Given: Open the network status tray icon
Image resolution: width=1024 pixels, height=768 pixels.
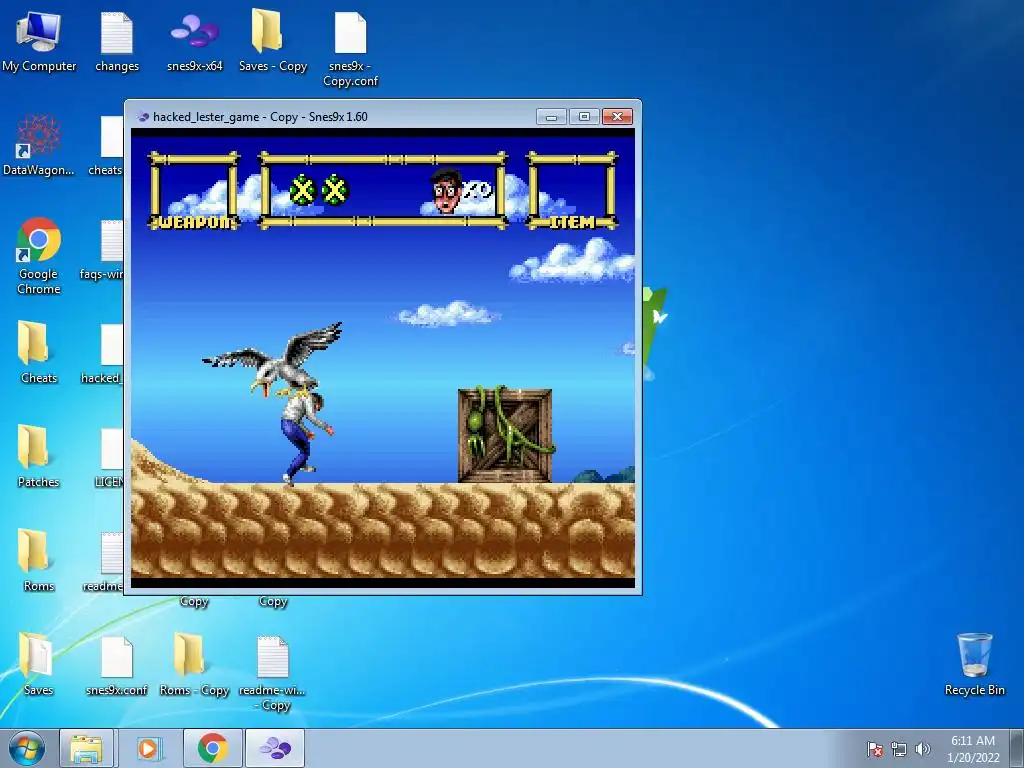Looking at the screenshot, I should tap(899, 749).
